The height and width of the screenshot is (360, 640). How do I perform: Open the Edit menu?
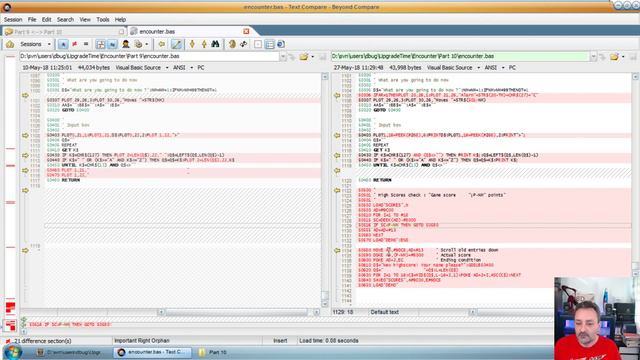click(x=47, y=20)
